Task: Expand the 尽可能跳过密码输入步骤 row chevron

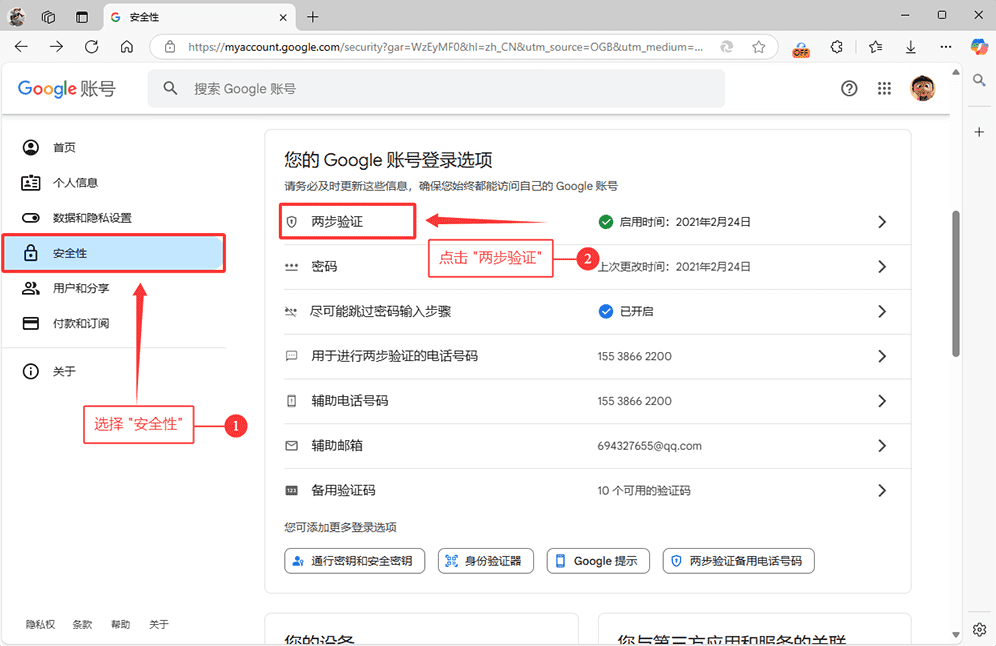Action: click(x=882, y=311)
